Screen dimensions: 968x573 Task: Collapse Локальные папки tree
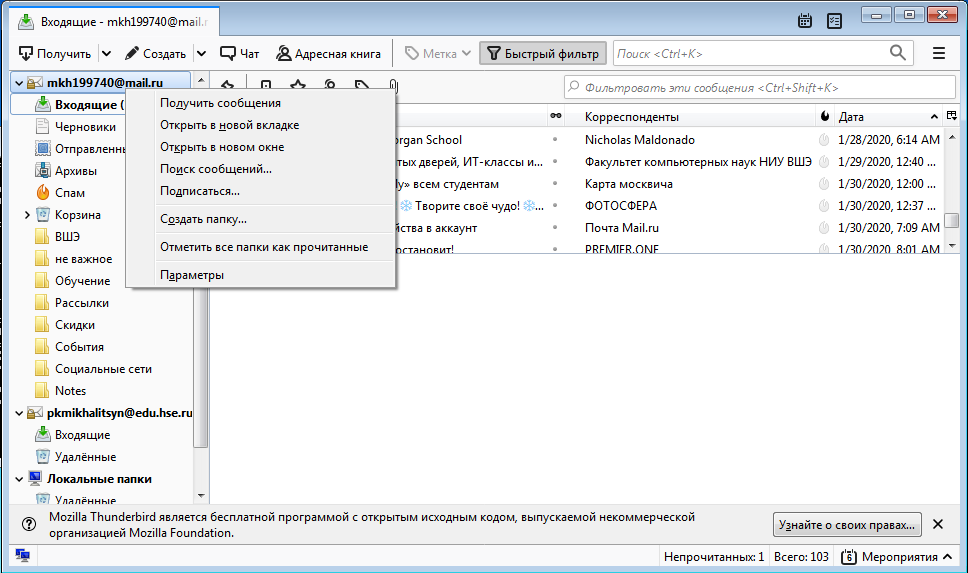[x=19, y=479]
